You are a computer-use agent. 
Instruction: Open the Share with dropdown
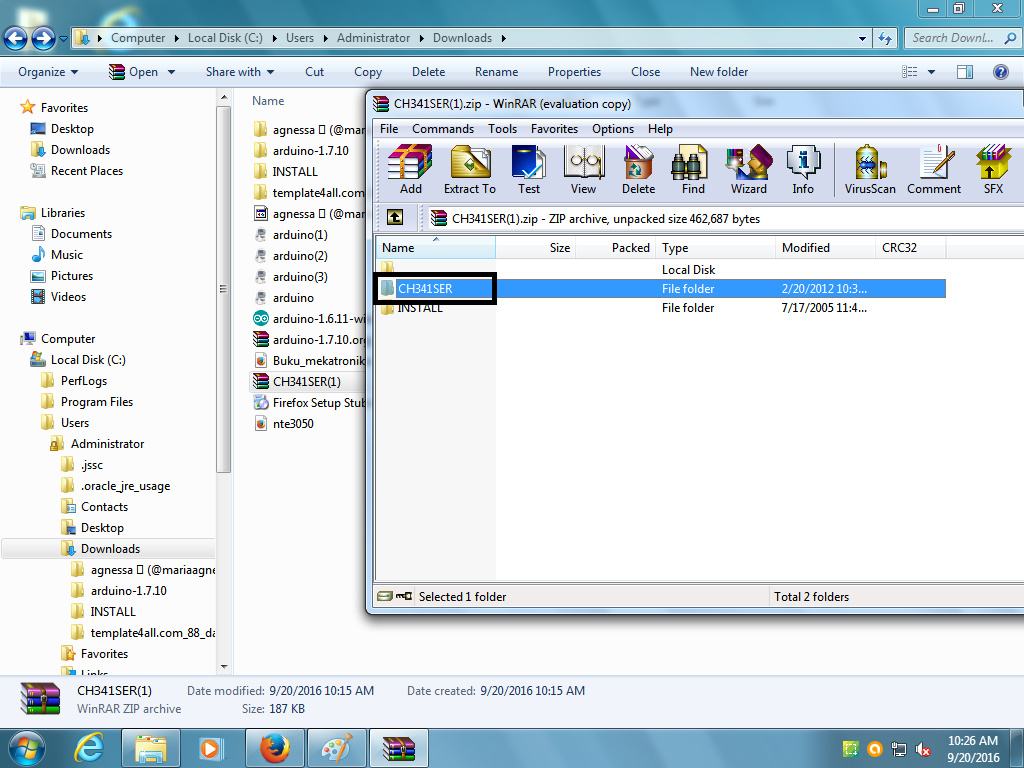pos(240,72)
